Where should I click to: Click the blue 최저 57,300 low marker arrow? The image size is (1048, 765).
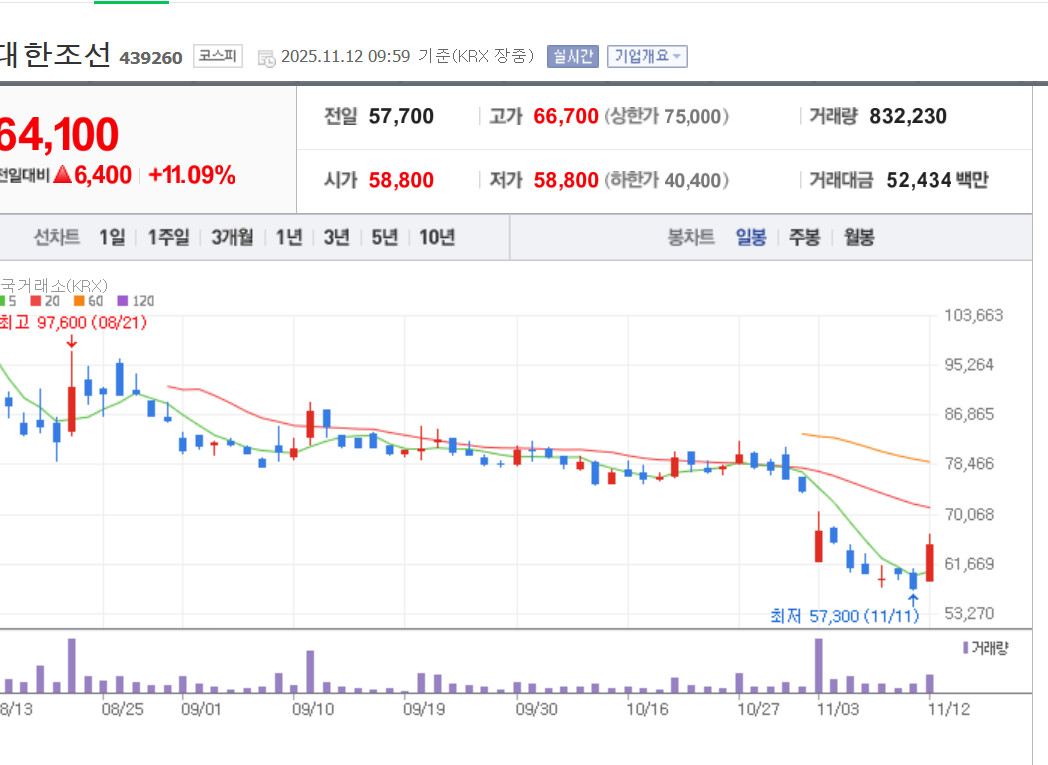(913, 599)
